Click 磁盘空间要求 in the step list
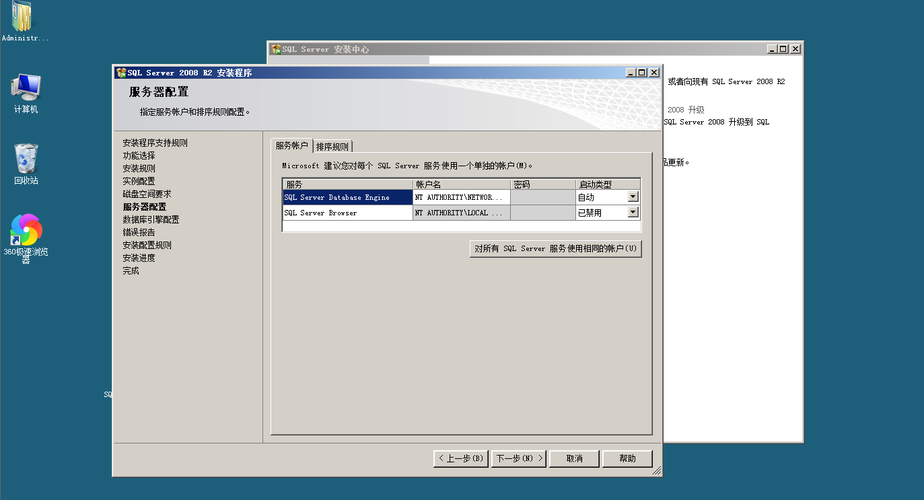Viewport: 924px width, 500px height. click(147, 194)
